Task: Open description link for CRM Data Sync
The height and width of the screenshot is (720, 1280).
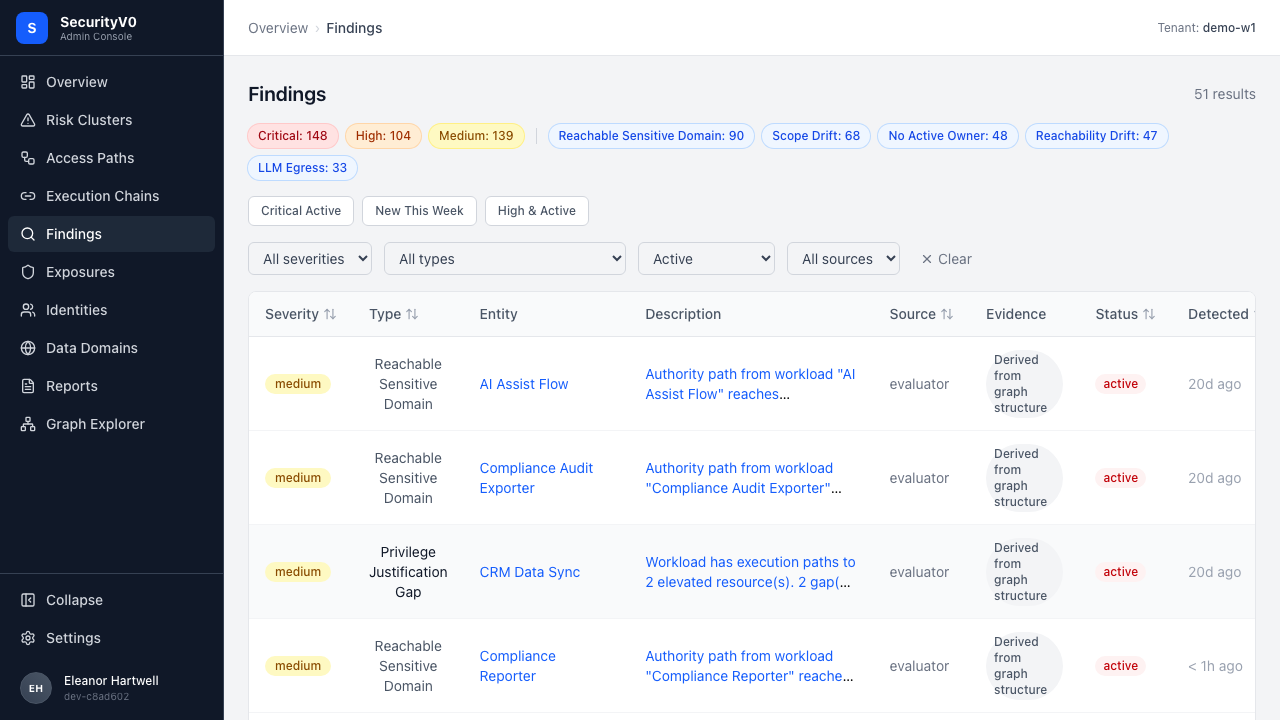Action: coord(750,572)
